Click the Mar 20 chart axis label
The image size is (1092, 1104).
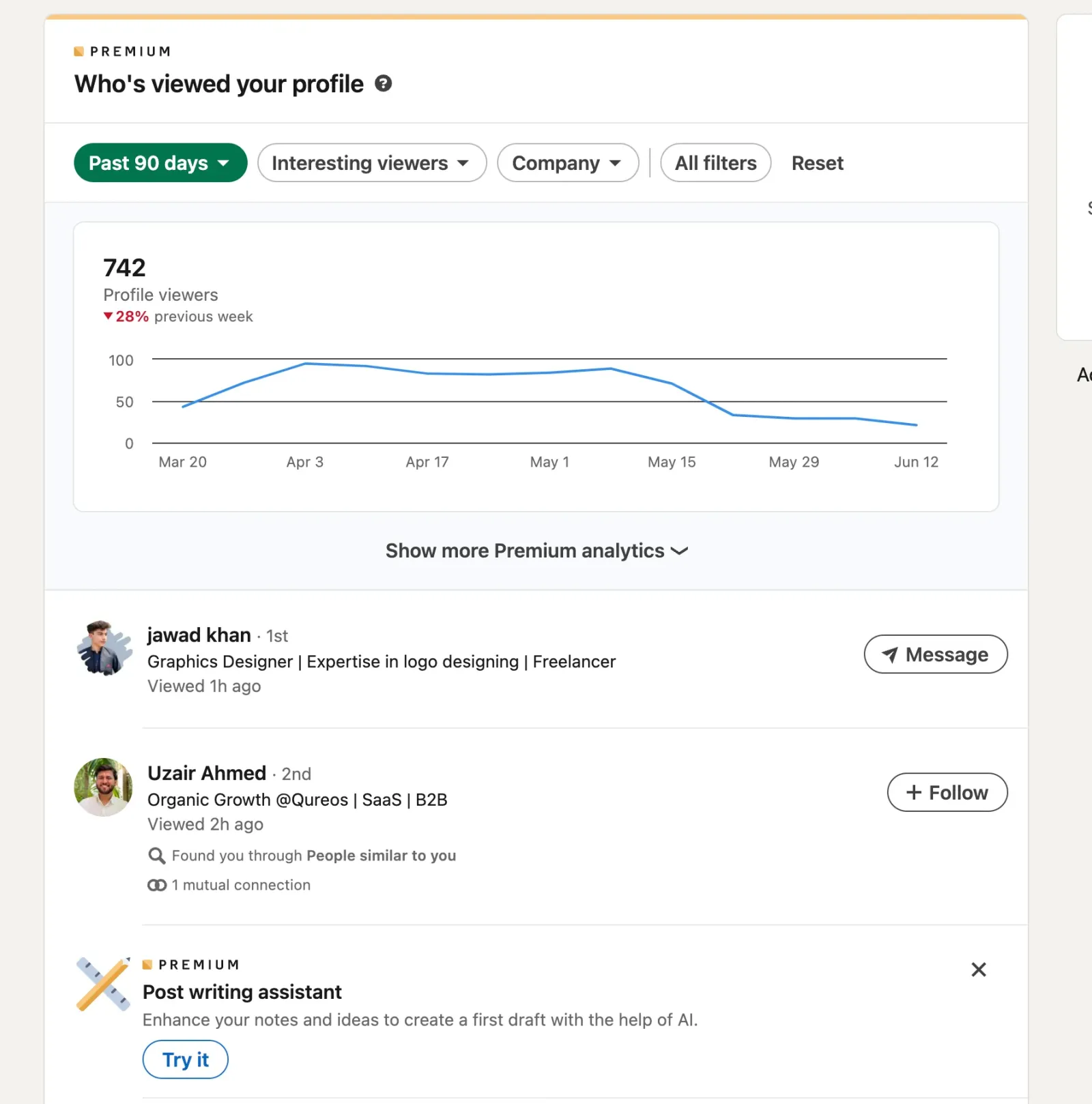point(182,462)
